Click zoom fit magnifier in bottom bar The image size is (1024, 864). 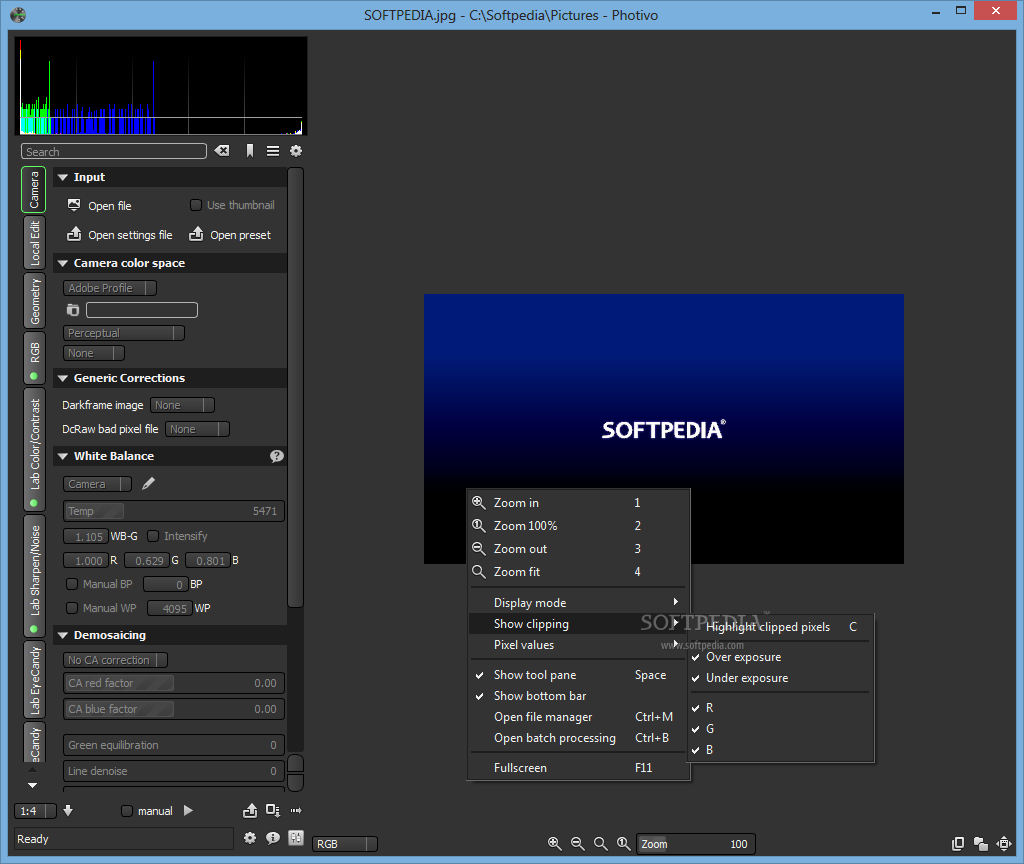600,844
